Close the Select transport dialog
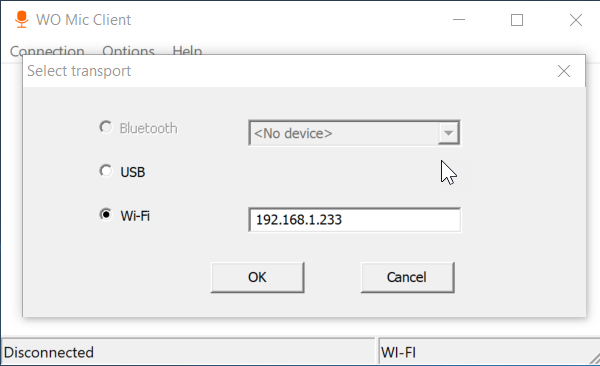Screen dimensions: 600x366 (564, 71)
